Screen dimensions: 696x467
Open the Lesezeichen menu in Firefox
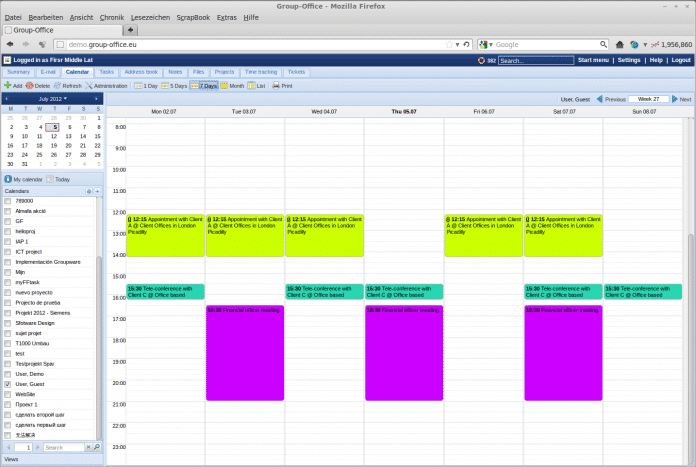[x=152, y=17]
